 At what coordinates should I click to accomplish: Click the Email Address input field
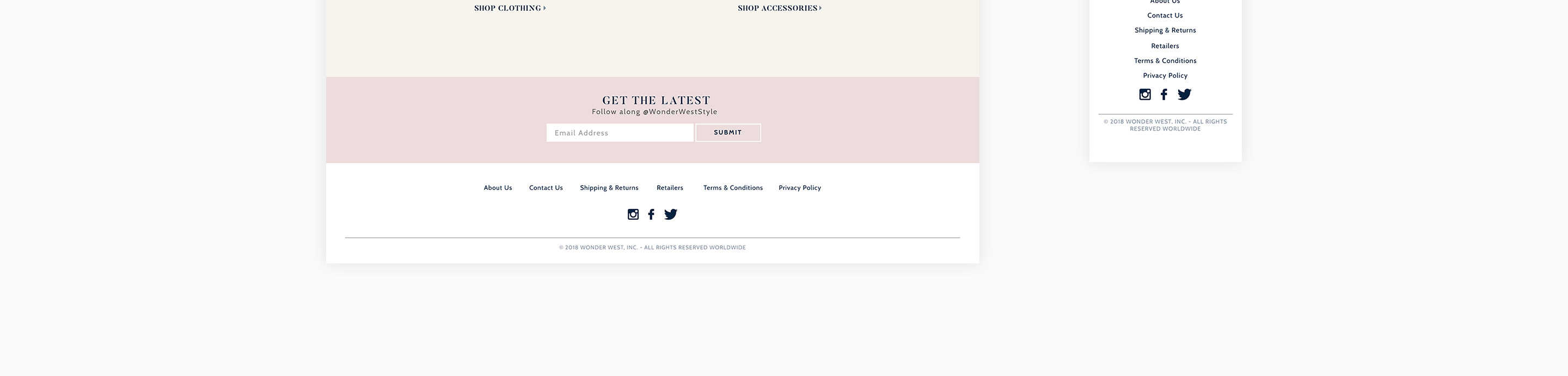[620, 133]
